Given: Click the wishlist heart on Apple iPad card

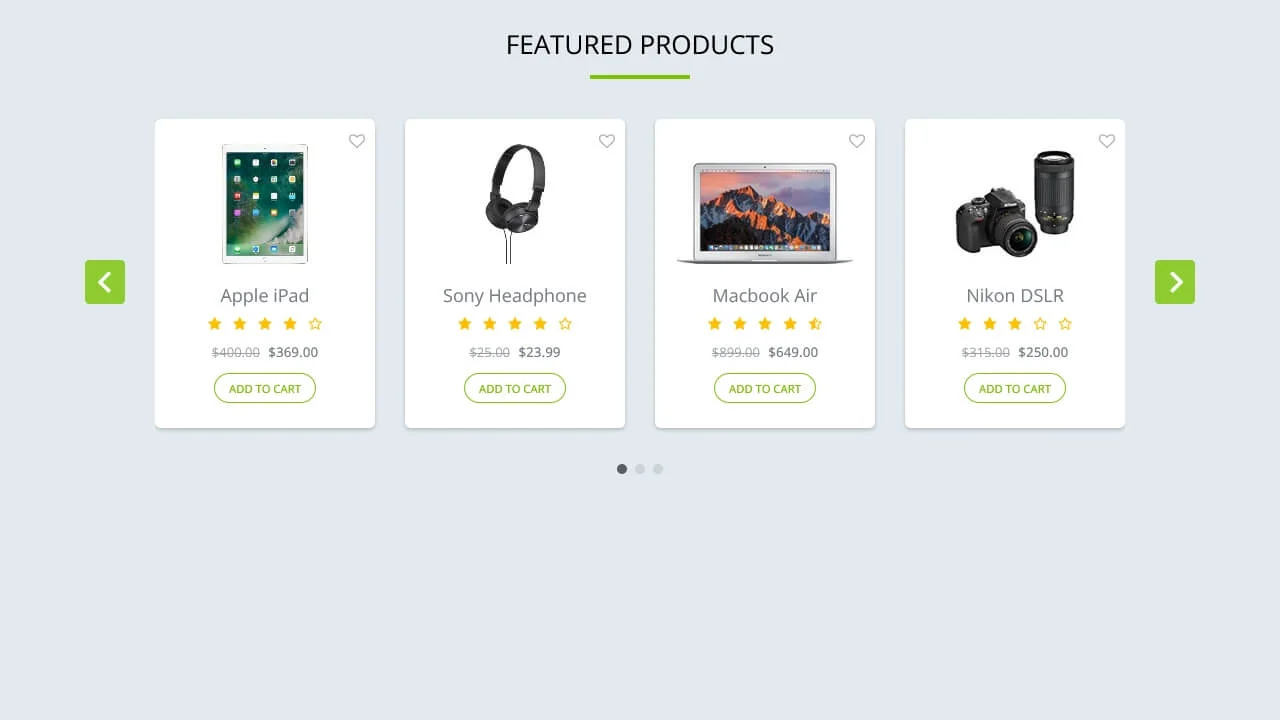Looking at the screenshot, I should tap(357, 141).
